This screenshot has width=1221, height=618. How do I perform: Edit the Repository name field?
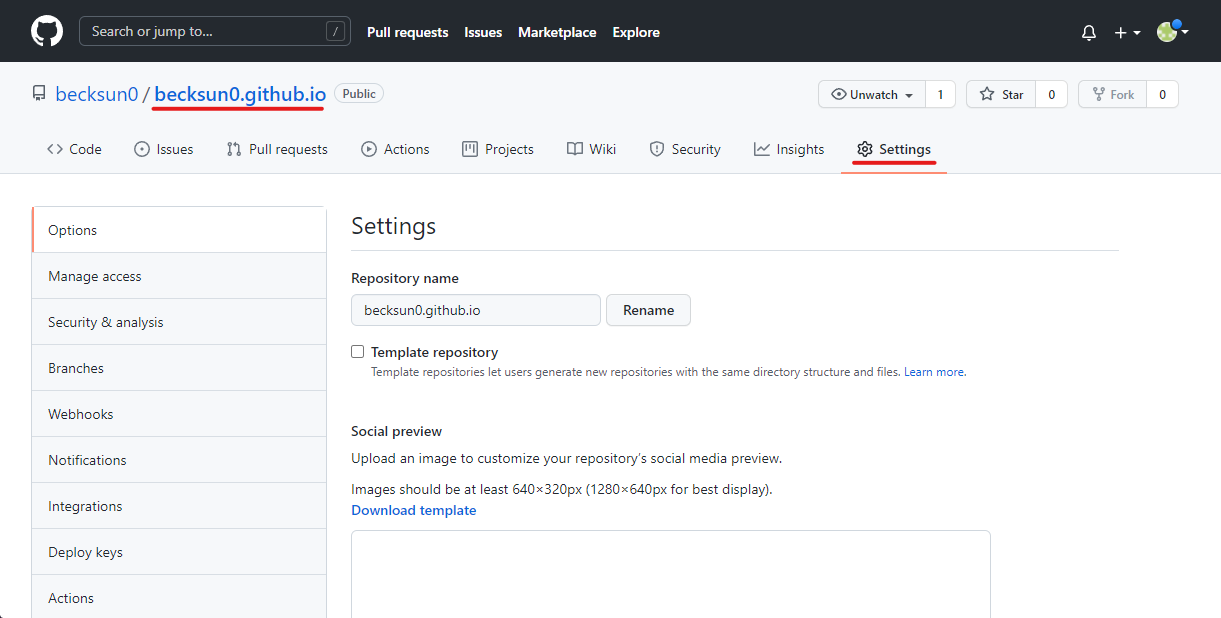[476, 310]
